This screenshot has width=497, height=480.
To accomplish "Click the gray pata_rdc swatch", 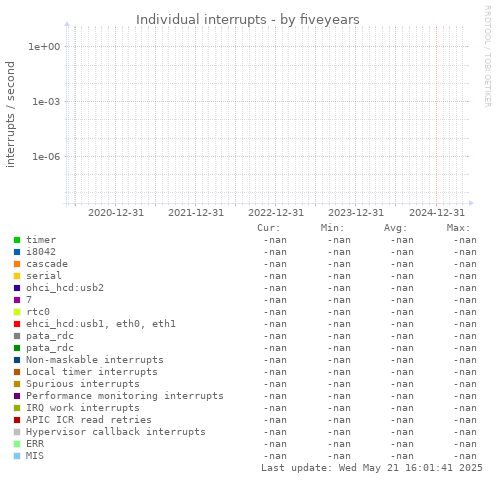I will 17,336.
